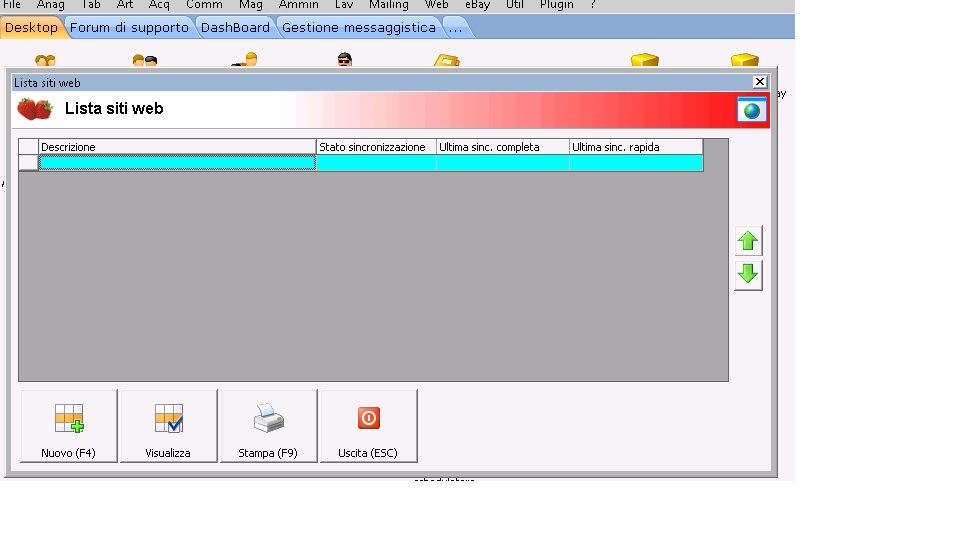Screen dimensions: 960x540
Task: Open the eBay menu
Action: 478,5
